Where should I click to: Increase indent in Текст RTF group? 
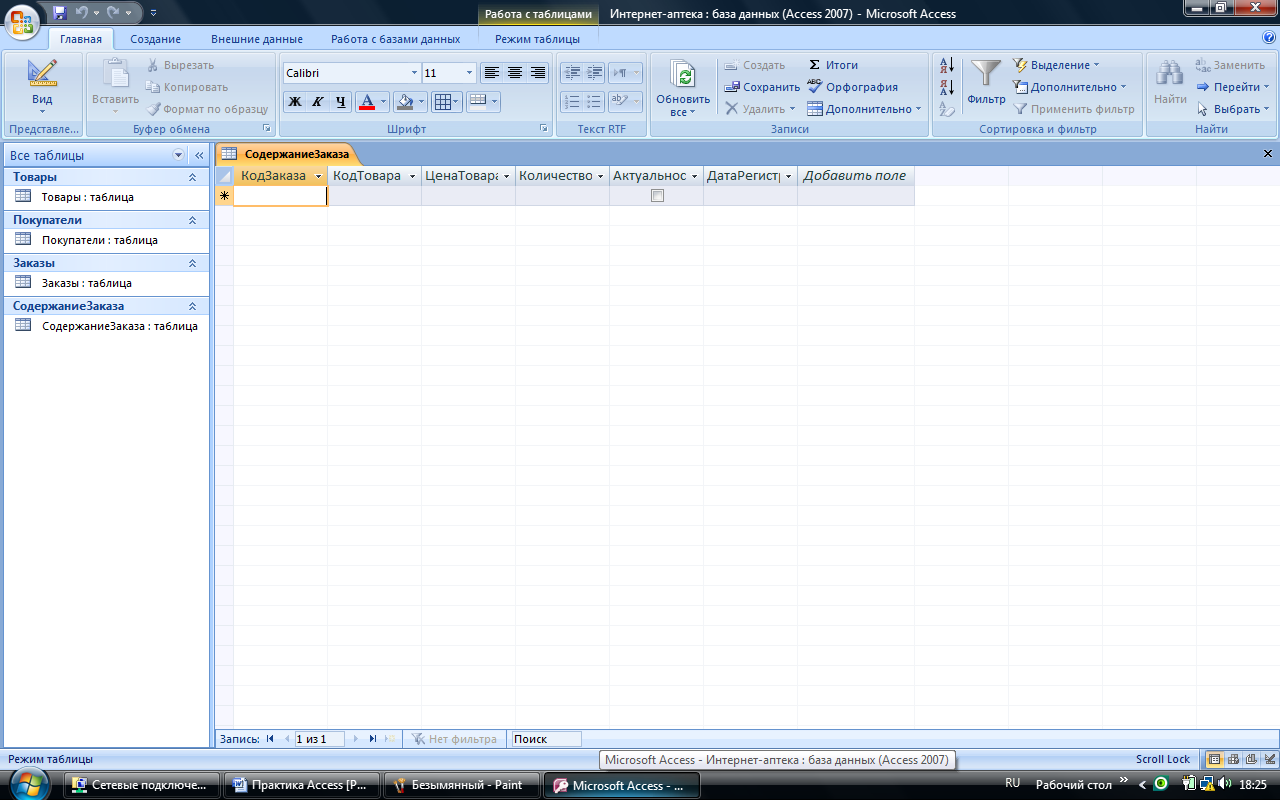[594, 73]
